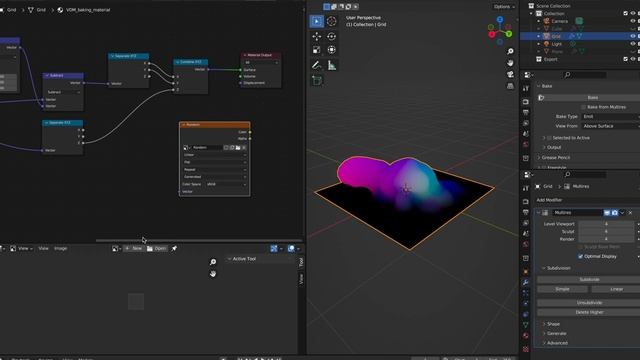The image size is (640, 360).
Task: Open View From dropdown
Action: point(611,126)
